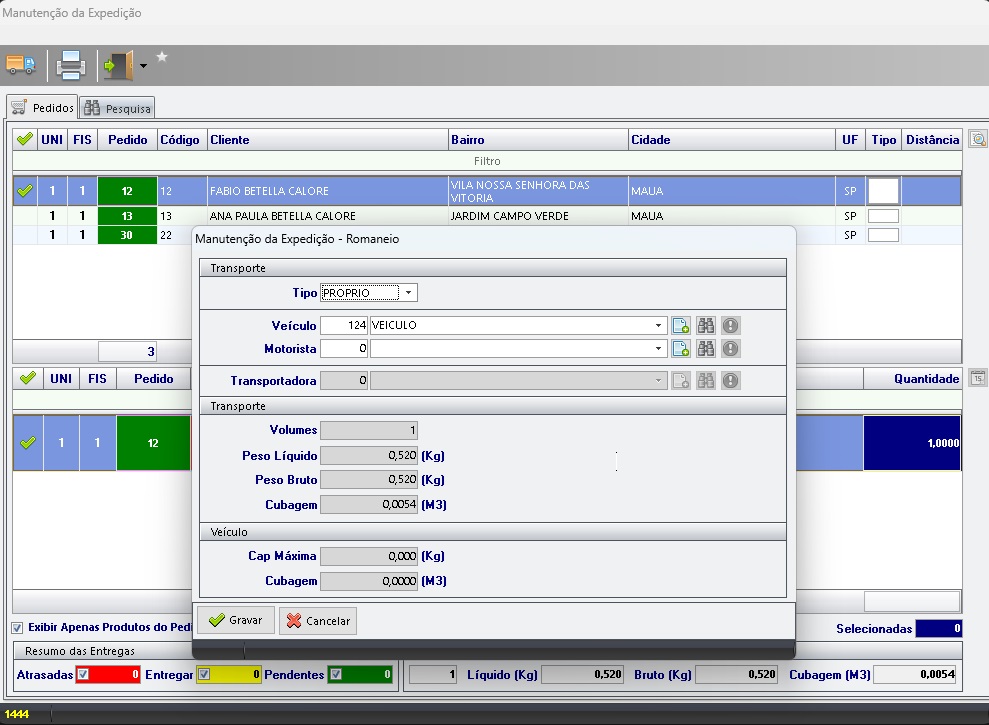Select the Pedidos tab
The height and width of the screenshot is (725, 989).
42,108
